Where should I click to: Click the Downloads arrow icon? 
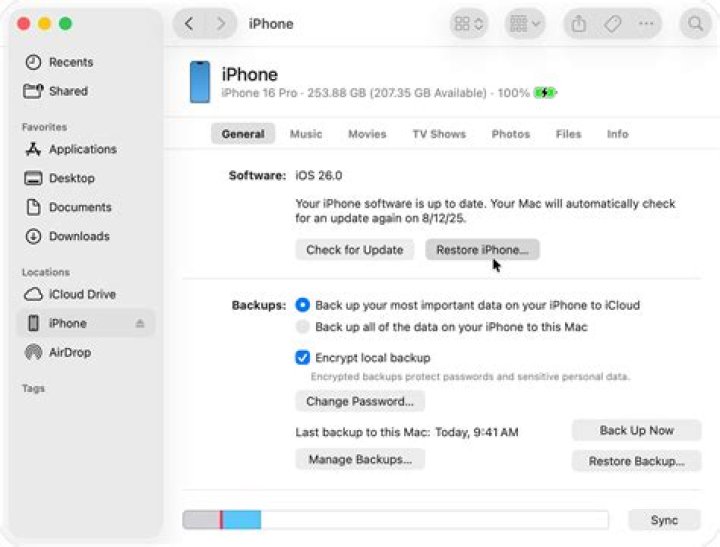[x=33, y=236]
